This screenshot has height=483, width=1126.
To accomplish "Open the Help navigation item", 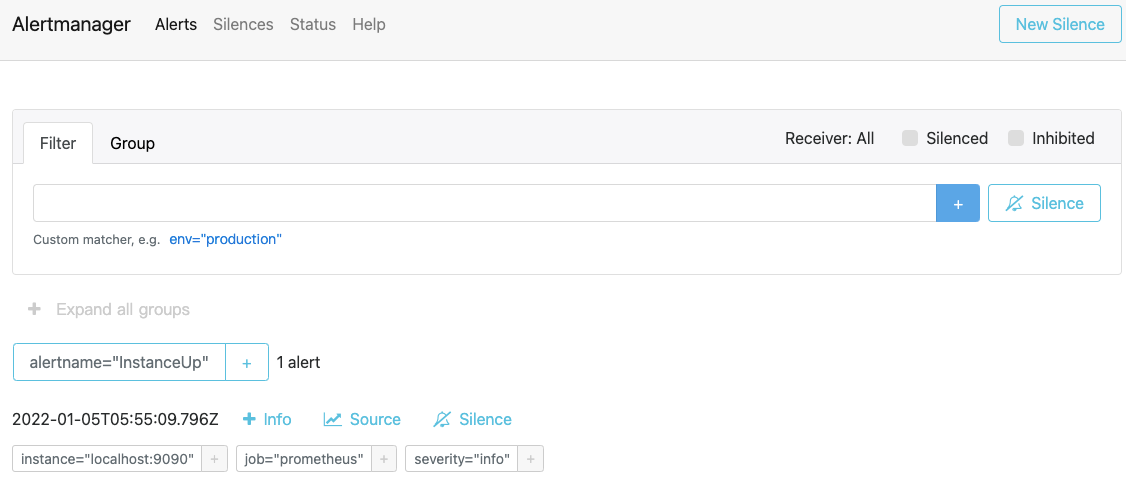I will coord(369,24).
